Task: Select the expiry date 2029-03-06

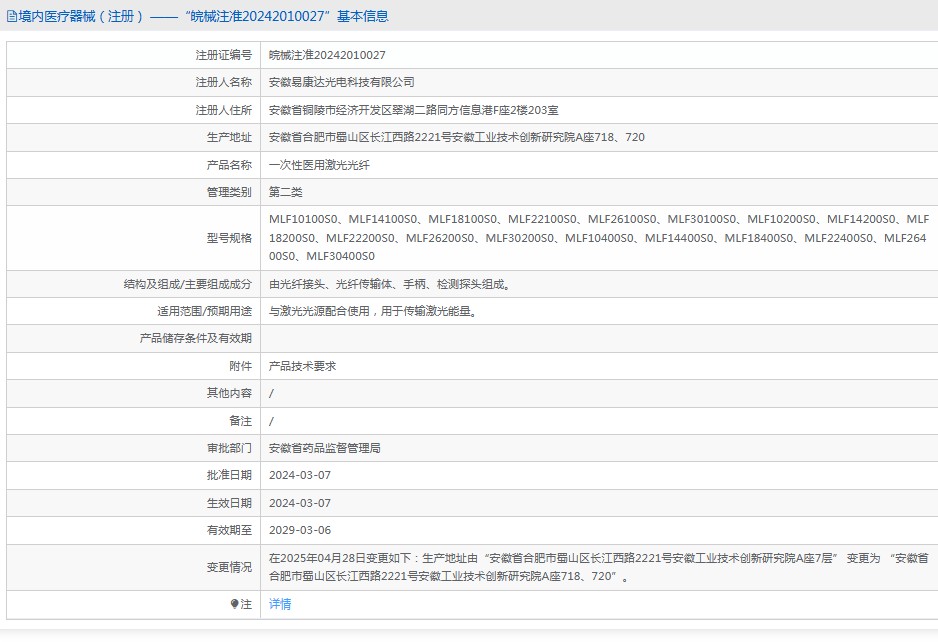Action: (x=300, y=530)
